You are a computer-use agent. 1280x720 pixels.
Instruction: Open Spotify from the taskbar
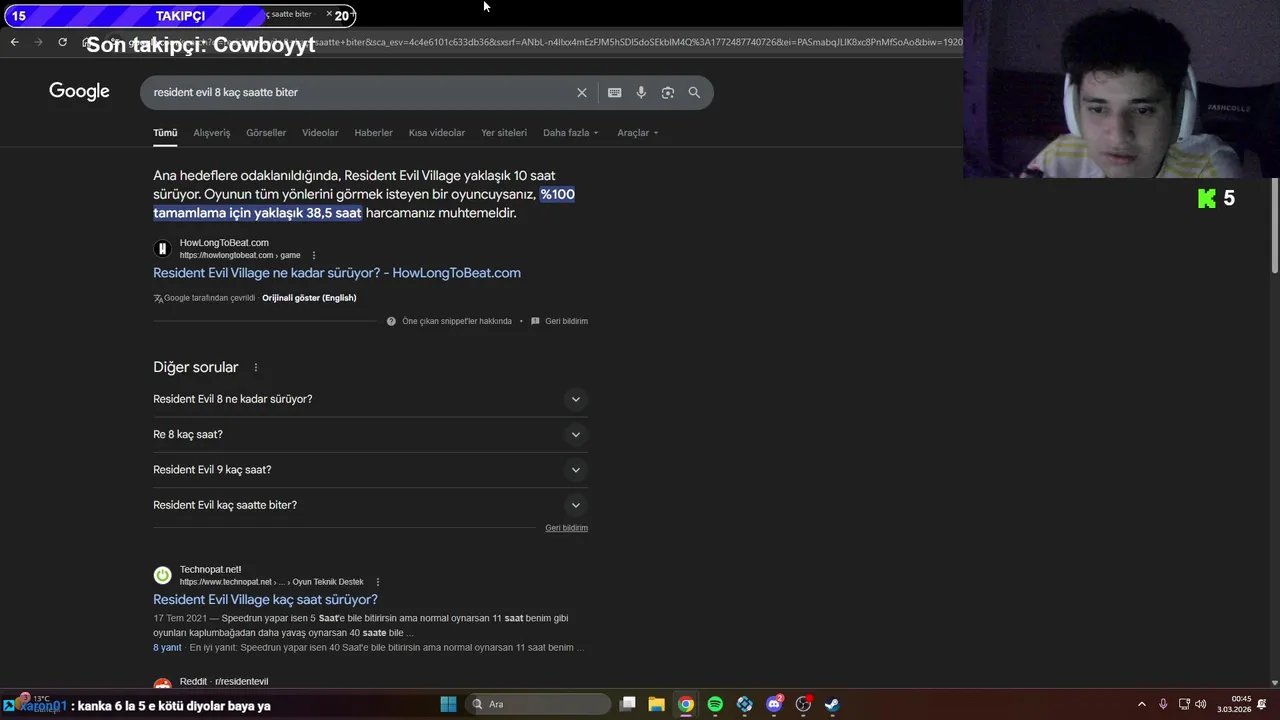(715, 704)
